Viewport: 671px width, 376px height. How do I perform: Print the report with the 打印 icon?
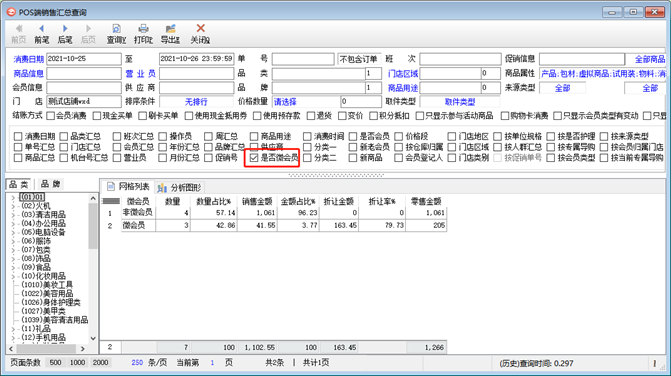tap(143, 29)
